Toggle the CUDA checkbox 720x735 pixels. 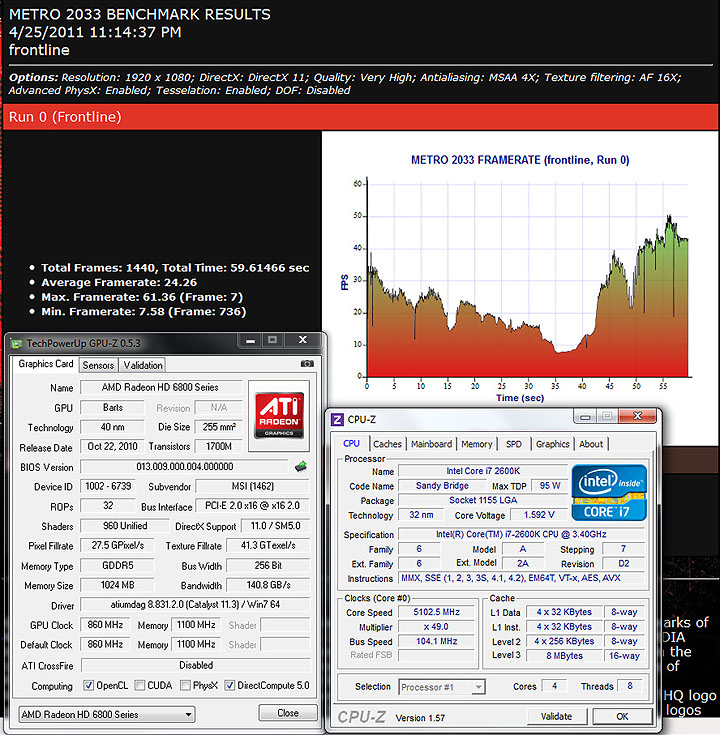pyautogui.click(x=139, y=685)
